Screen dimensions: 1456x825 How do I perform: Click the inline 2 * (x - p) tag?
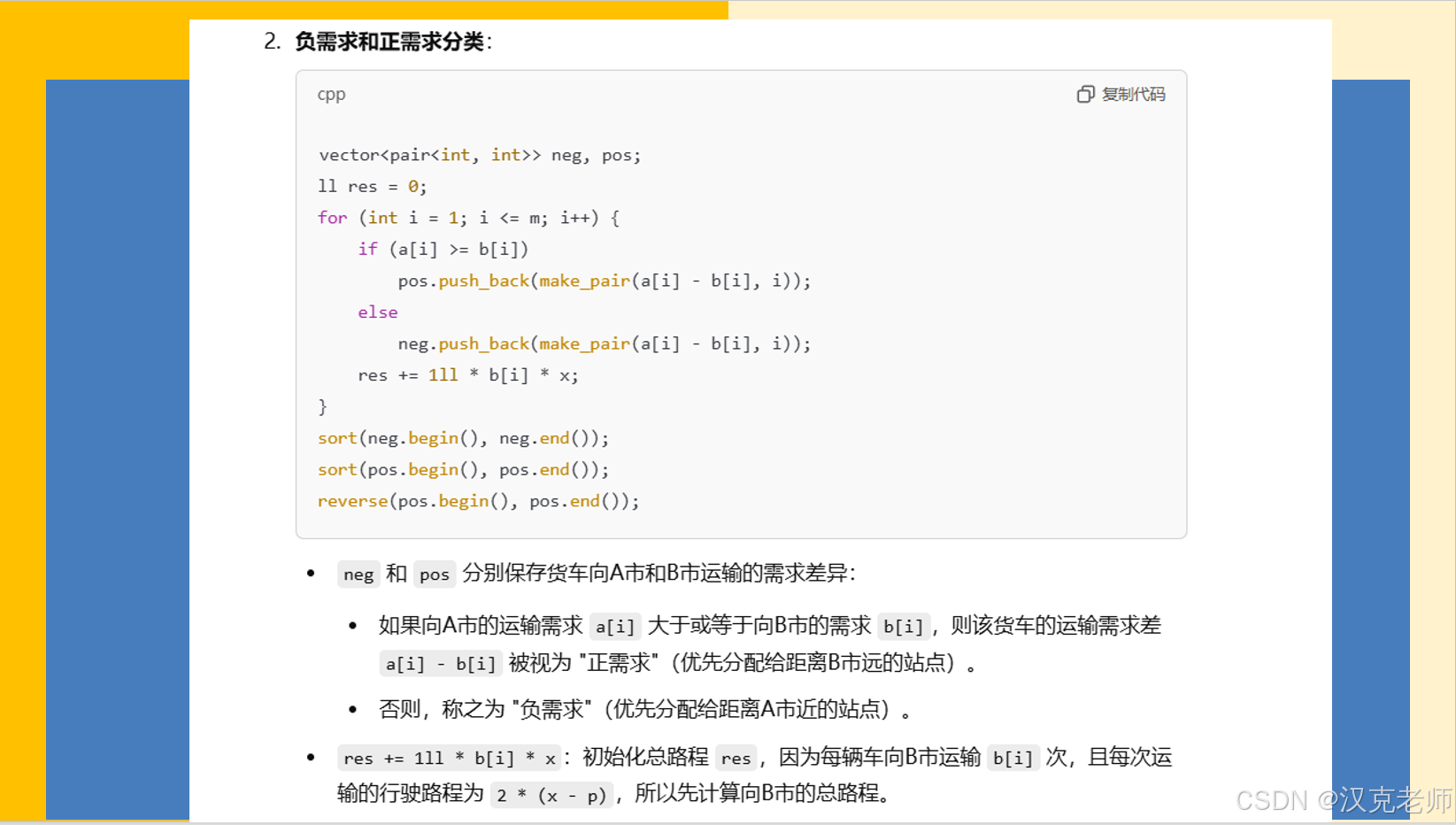(551, 795)
